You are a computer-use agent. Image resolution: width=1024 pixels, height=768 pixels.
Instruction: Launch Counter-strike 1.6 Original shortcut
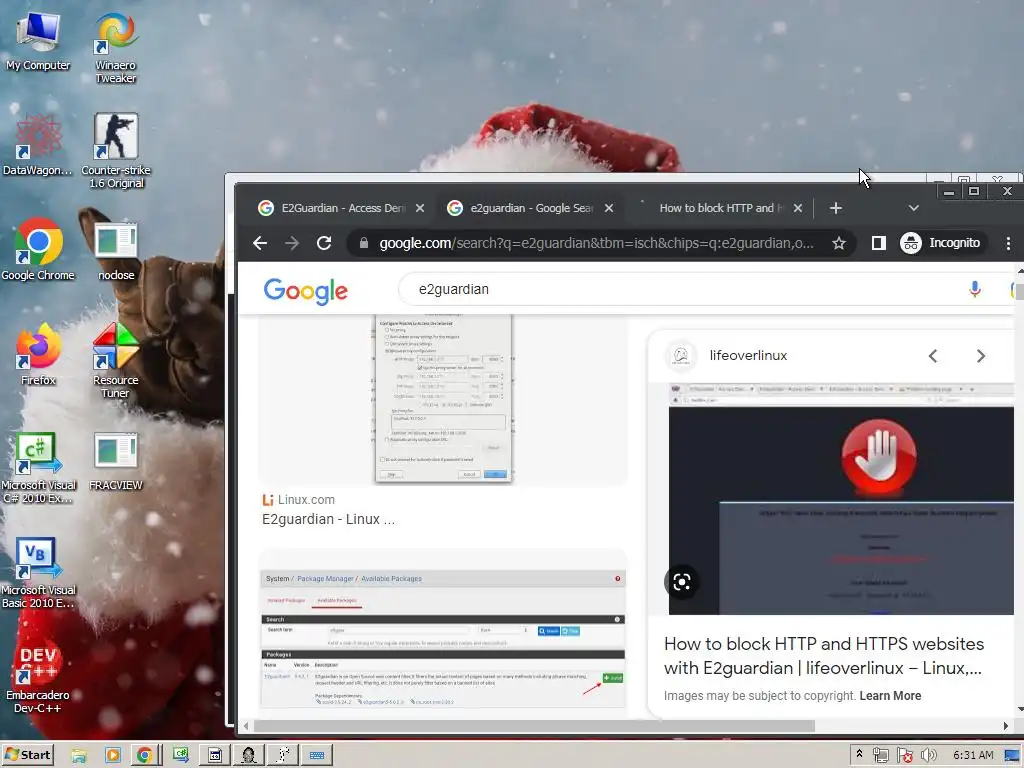pyautogui.click(x=116, y=151)
